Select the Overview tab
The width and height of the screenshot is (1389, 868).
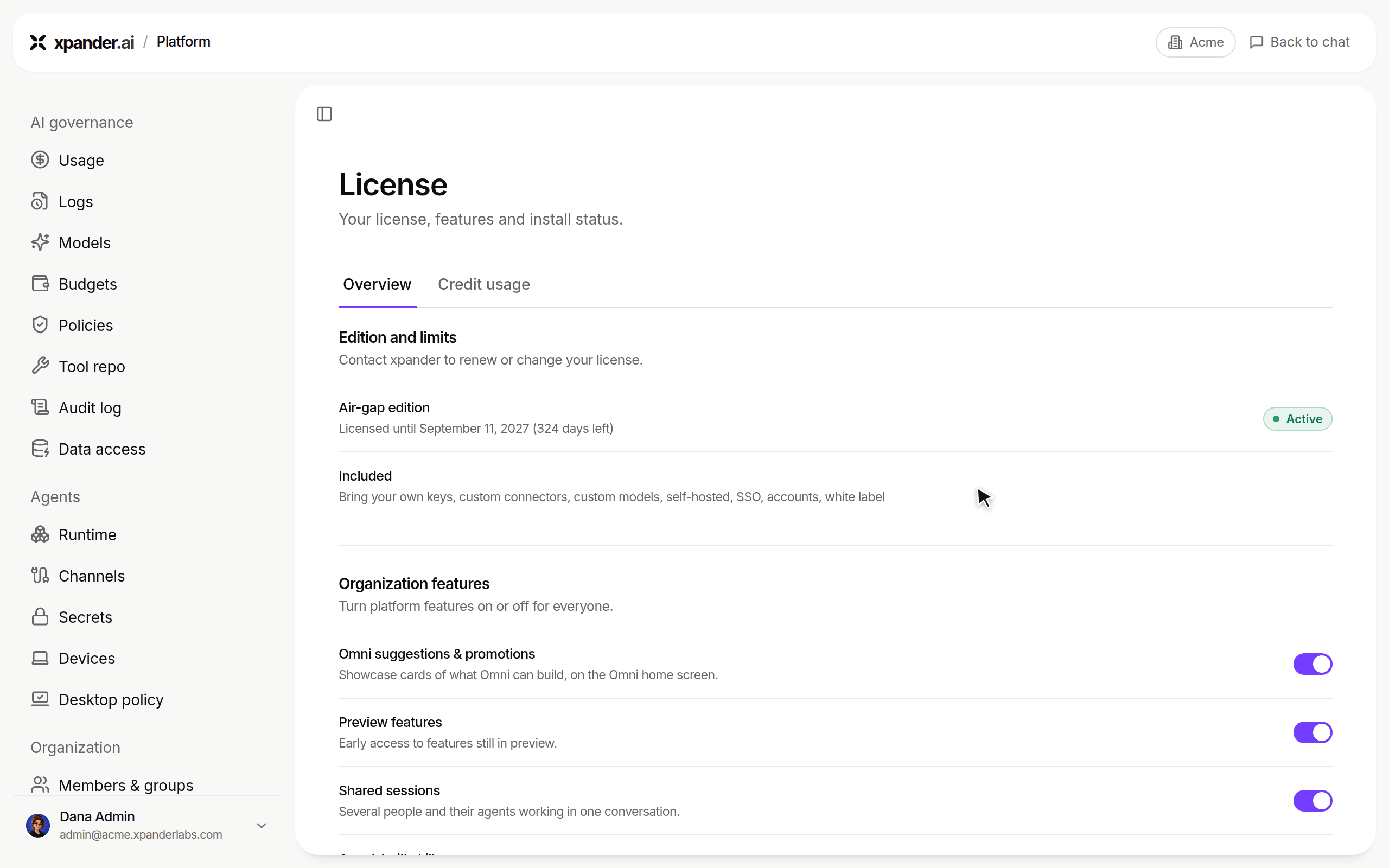[x=377, y=284]
